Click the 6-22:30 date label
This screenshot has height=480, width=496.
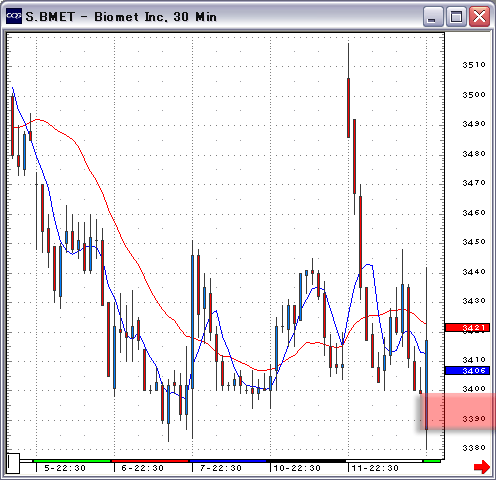142,468
